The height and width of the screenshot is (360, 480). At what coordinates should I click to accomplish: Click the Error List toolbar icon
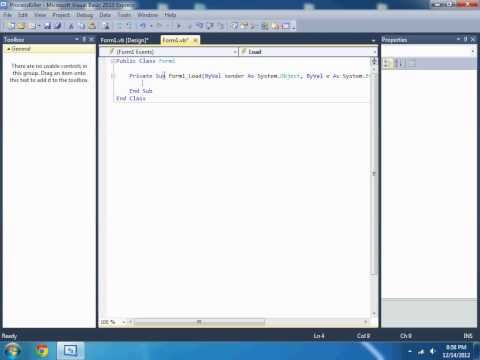click(x=276, y=26)
